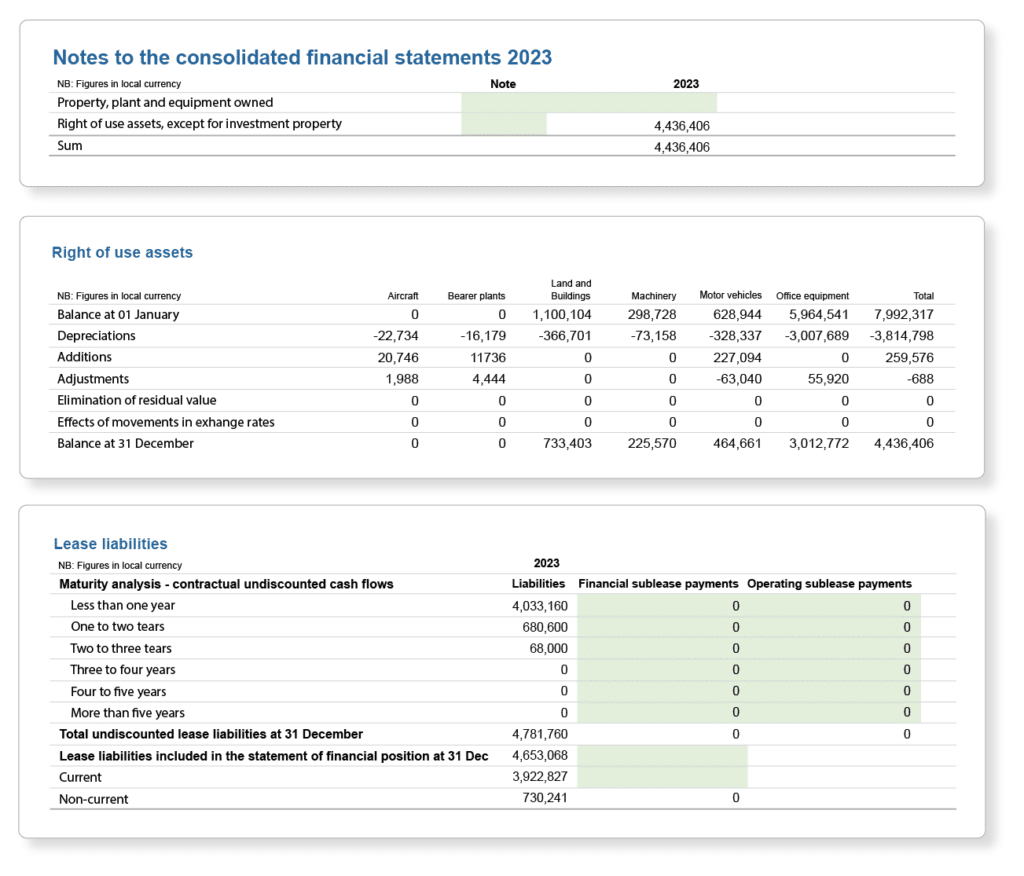Select liabilities value 4,033,160

point(540,606)
